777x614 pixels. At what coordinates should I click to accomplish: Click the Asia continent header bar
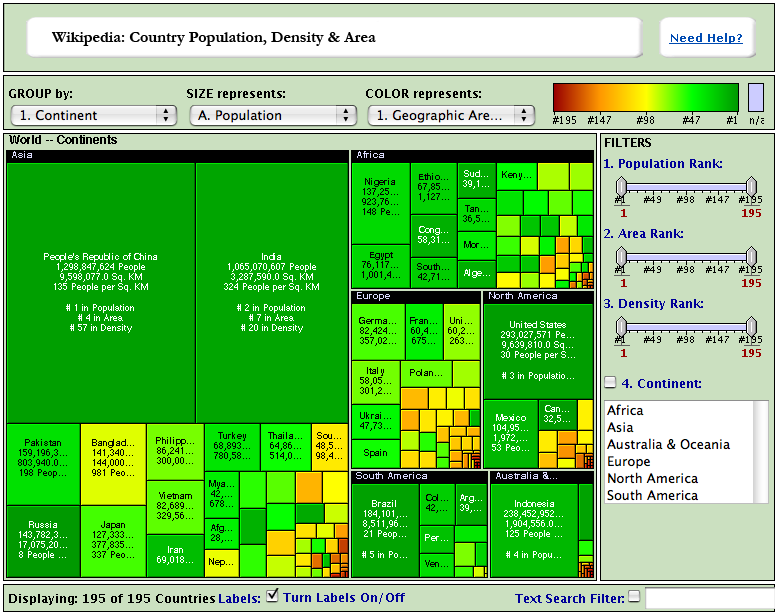click(177, 156)
